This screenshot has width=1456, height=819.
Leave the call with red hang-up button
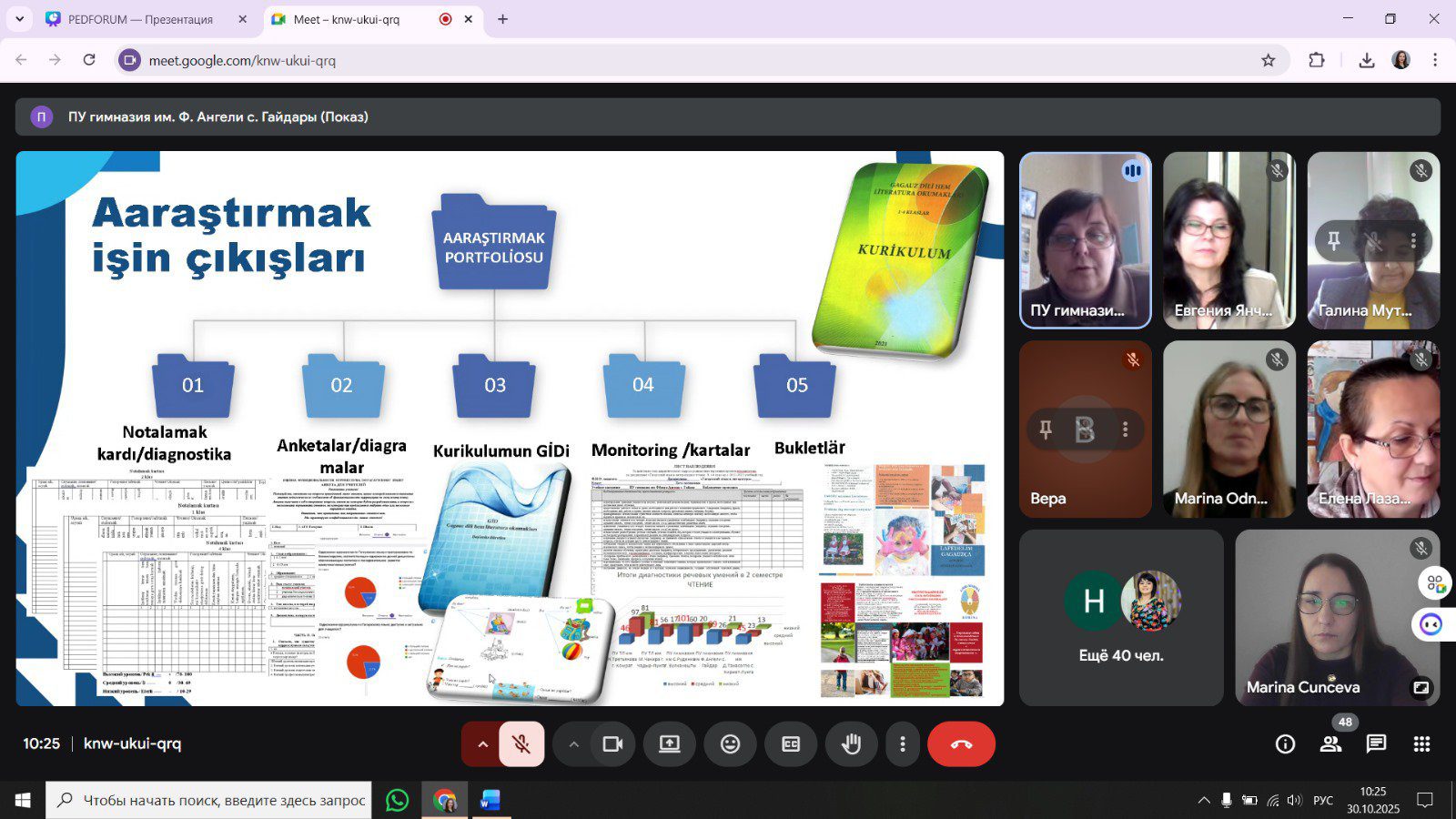[x=961, y=744]
